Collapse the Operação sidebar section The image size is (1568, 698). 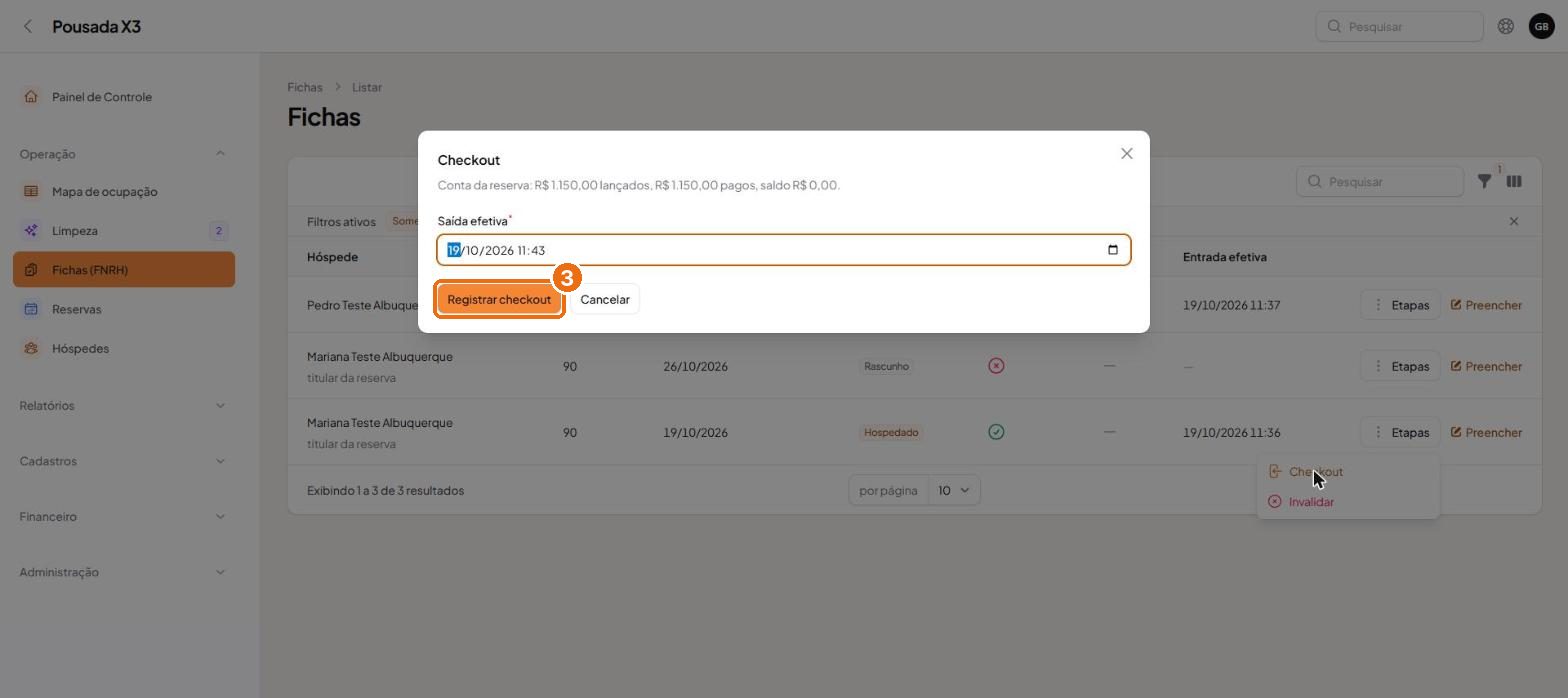click(x=123, y=154)
